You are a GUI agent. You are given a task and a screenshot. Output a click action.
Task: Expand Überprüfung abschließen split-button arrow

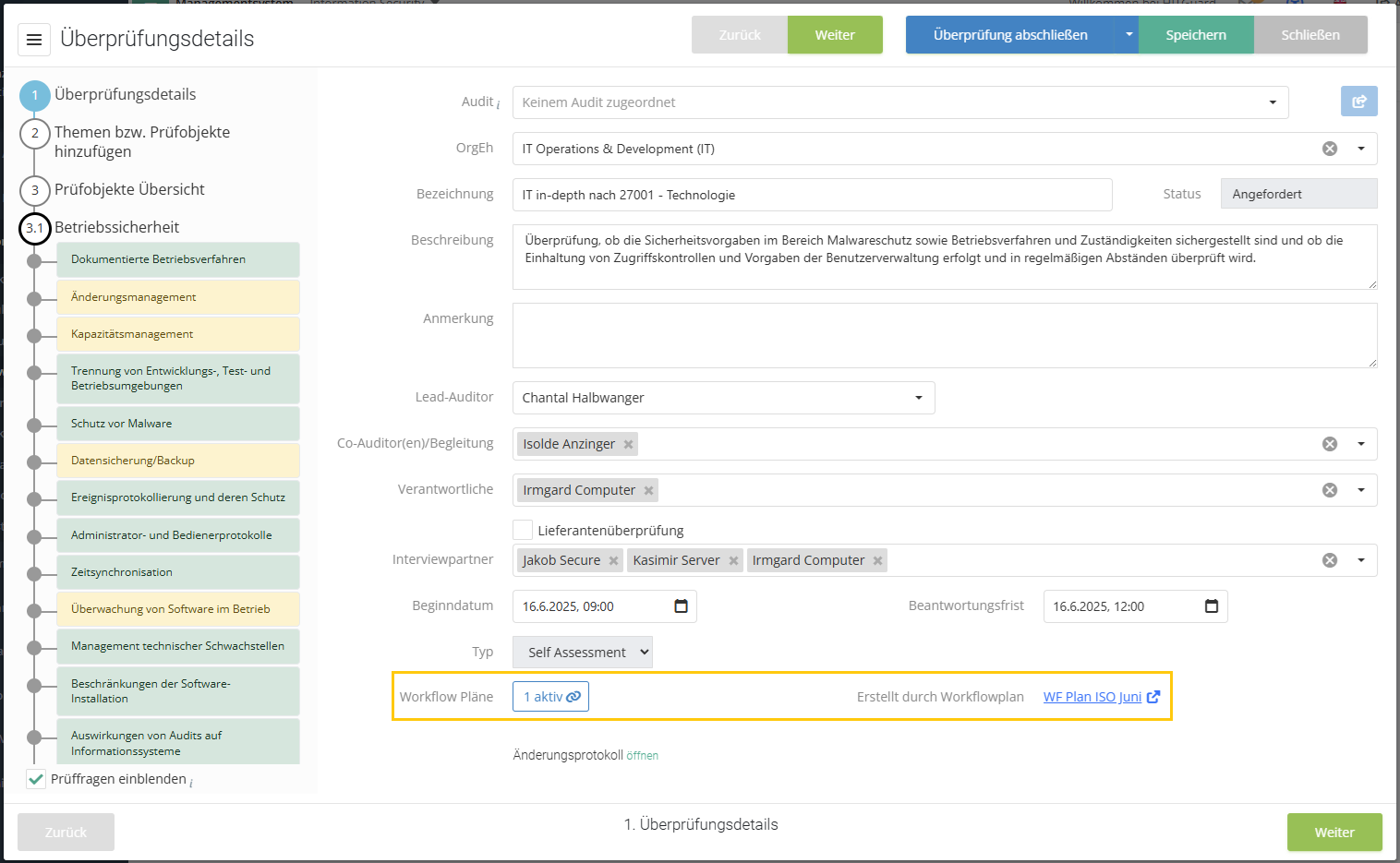click(1128, 35)
